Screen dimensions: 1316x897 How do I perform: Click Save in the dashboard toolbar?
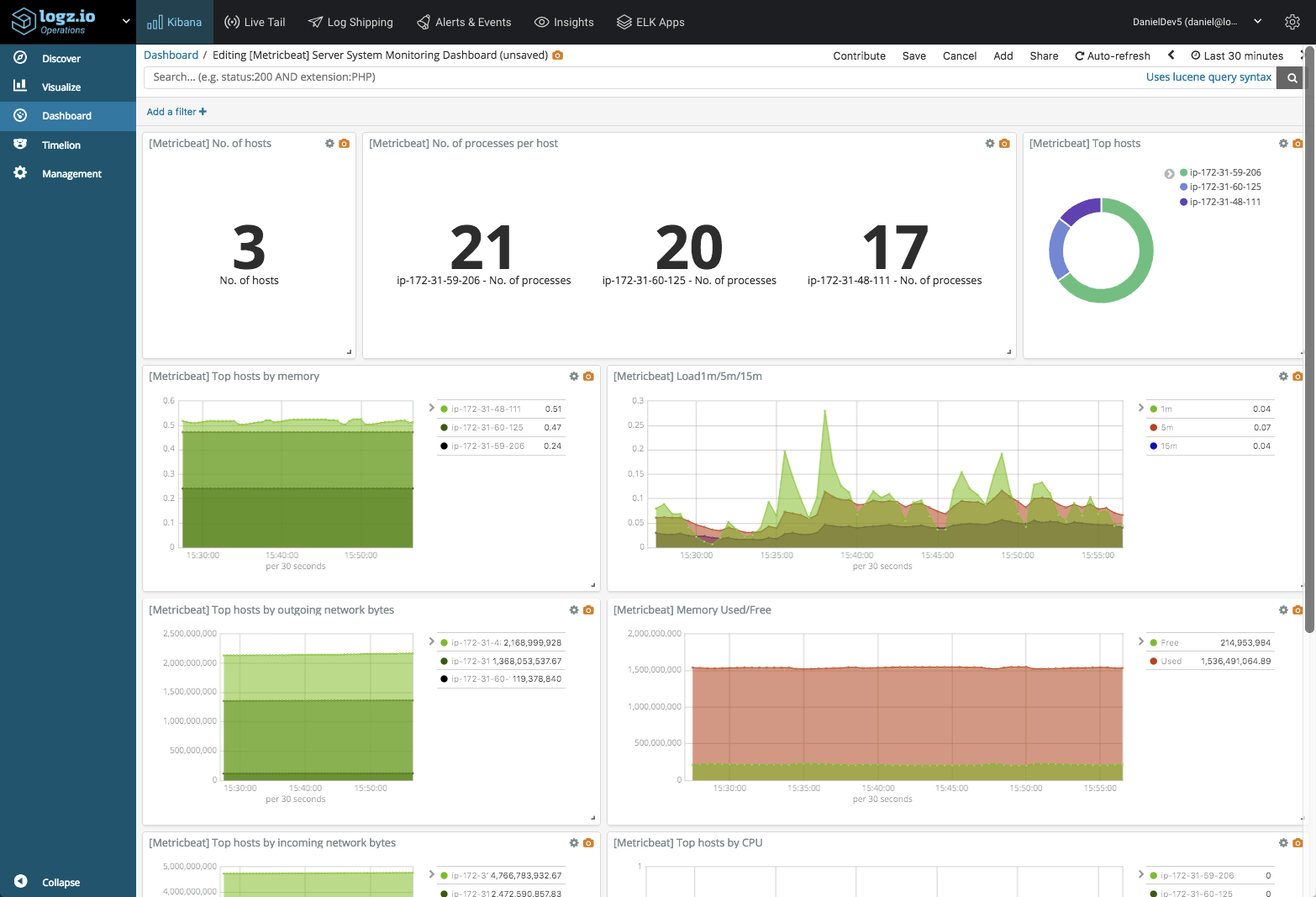[x=913, y=55]
